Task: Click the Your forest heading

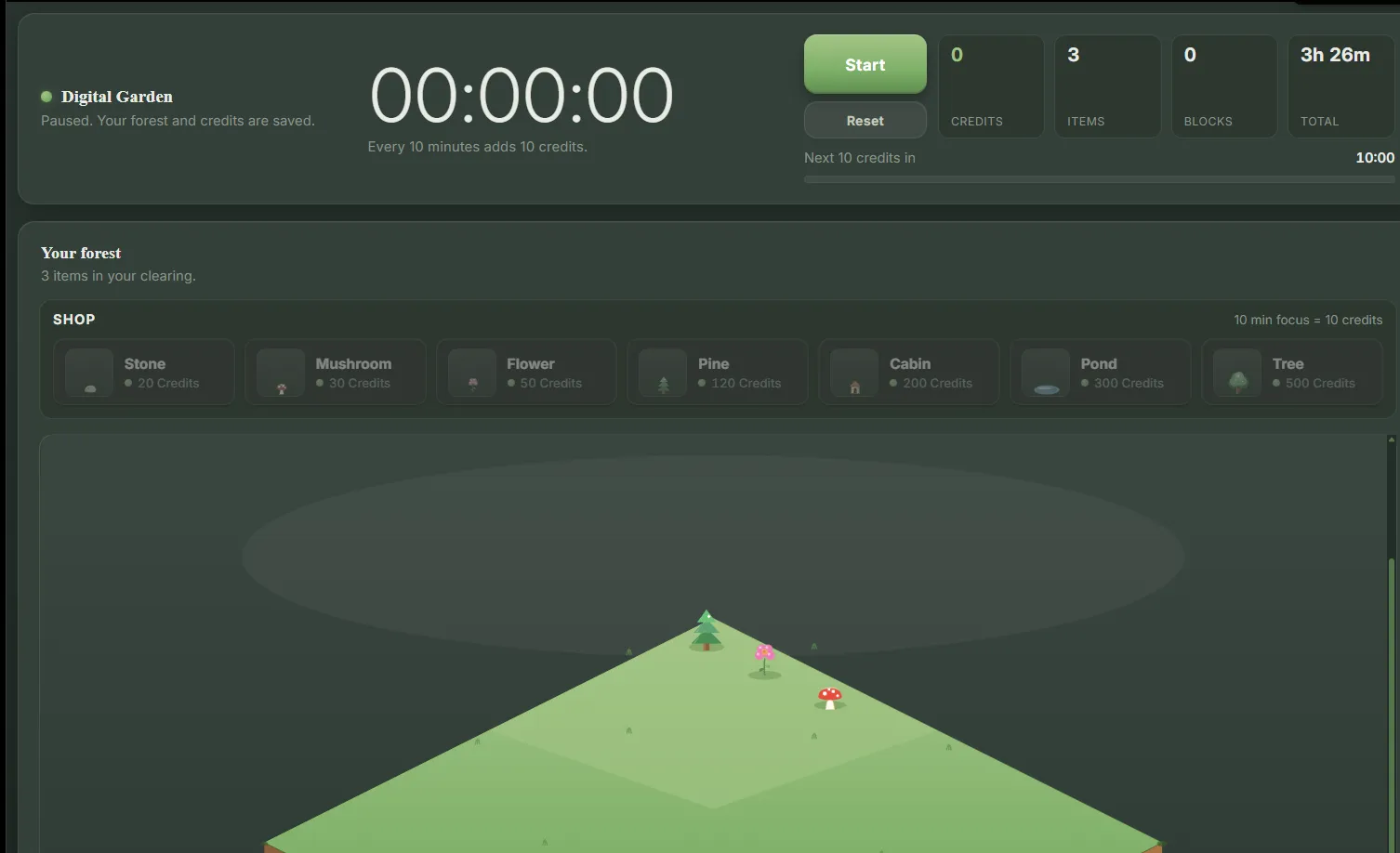Action: pos(81,253)
